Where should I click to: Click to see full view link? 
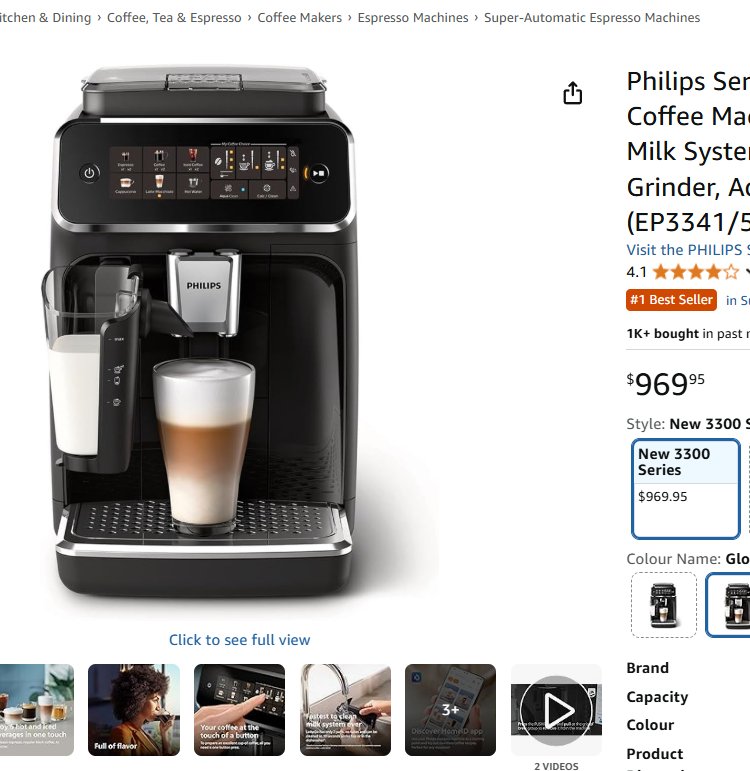(240, 640)
